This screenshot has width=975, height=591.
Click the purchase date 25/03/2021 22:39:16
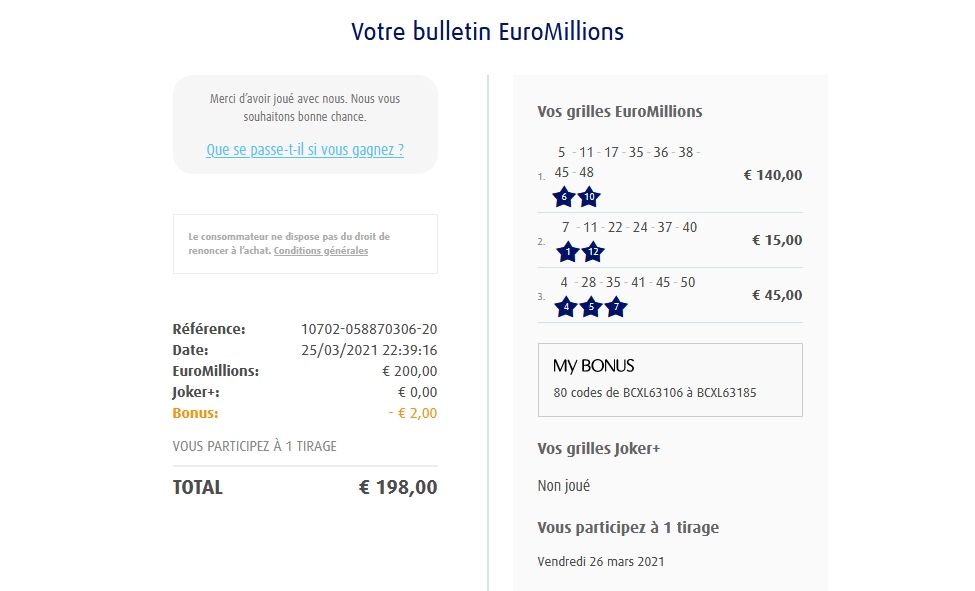[369, 350]
